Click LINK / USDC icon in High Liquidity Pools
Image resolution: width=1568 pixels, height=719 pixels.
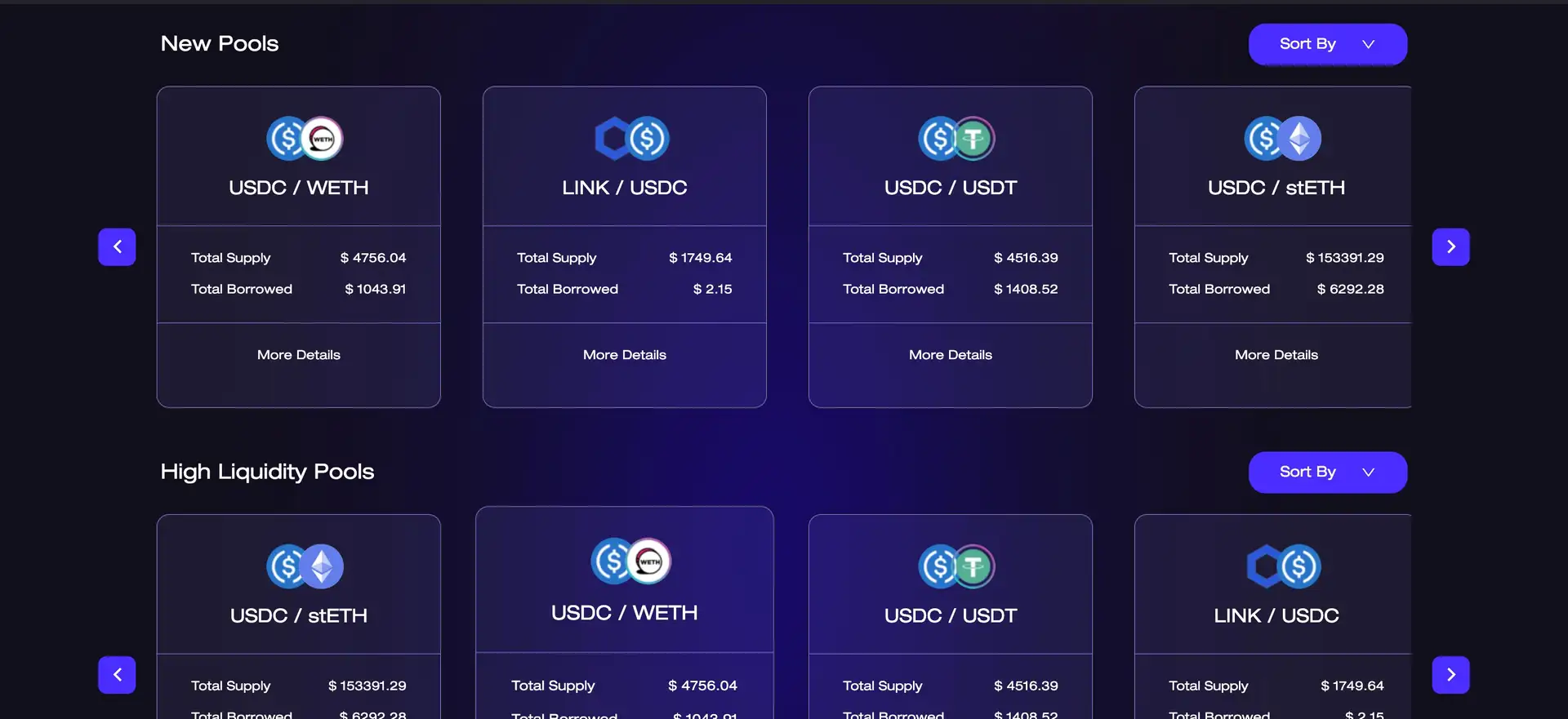point(1283,566)
